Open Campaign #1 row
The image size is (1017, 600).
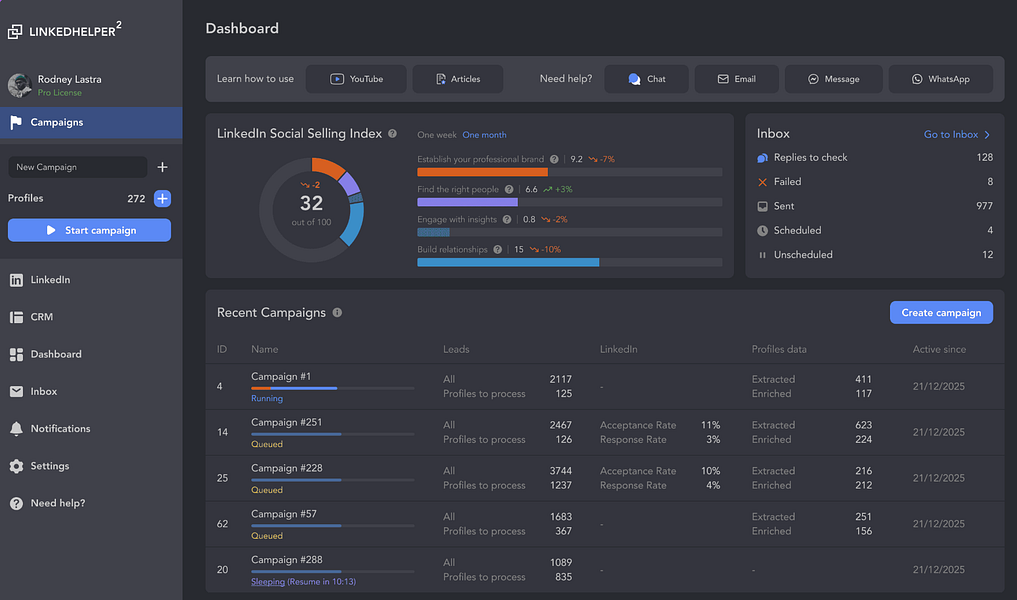click(x=604, y=387)
